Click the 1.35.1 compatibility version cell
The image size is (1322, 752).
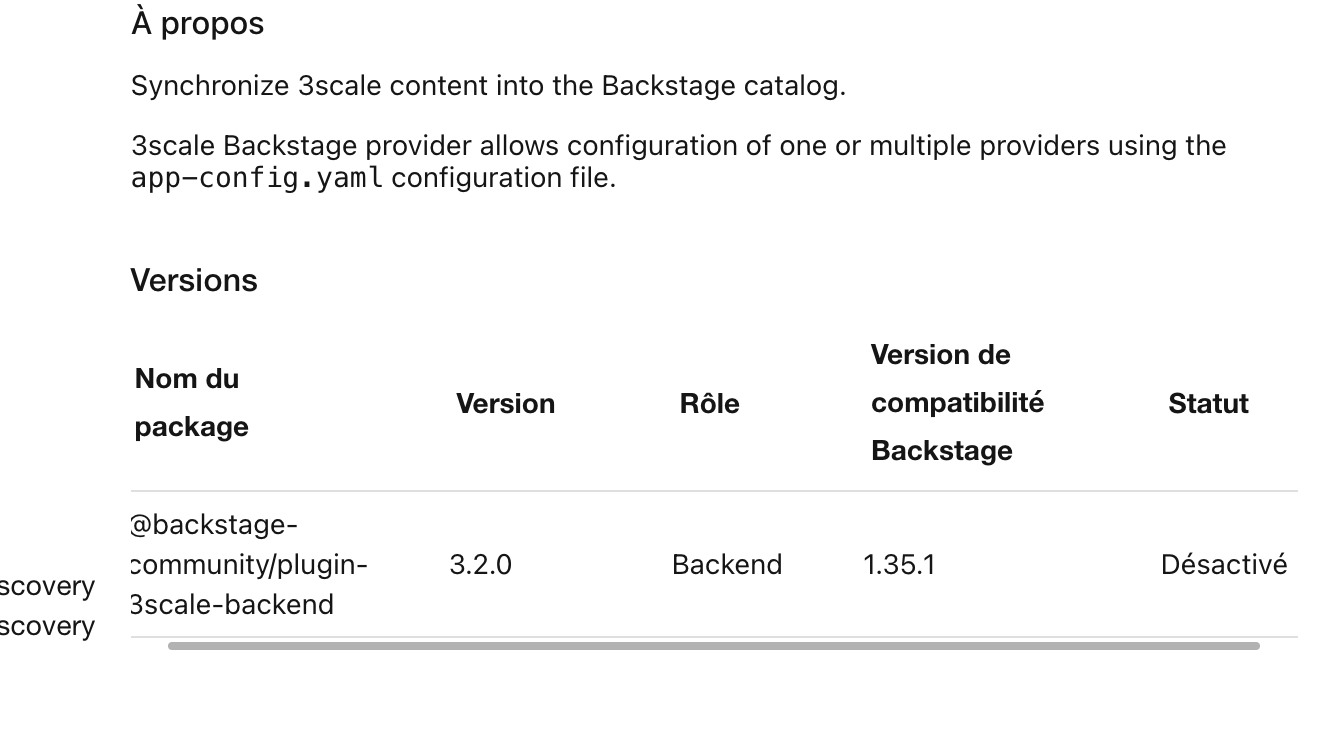point(899,565)
